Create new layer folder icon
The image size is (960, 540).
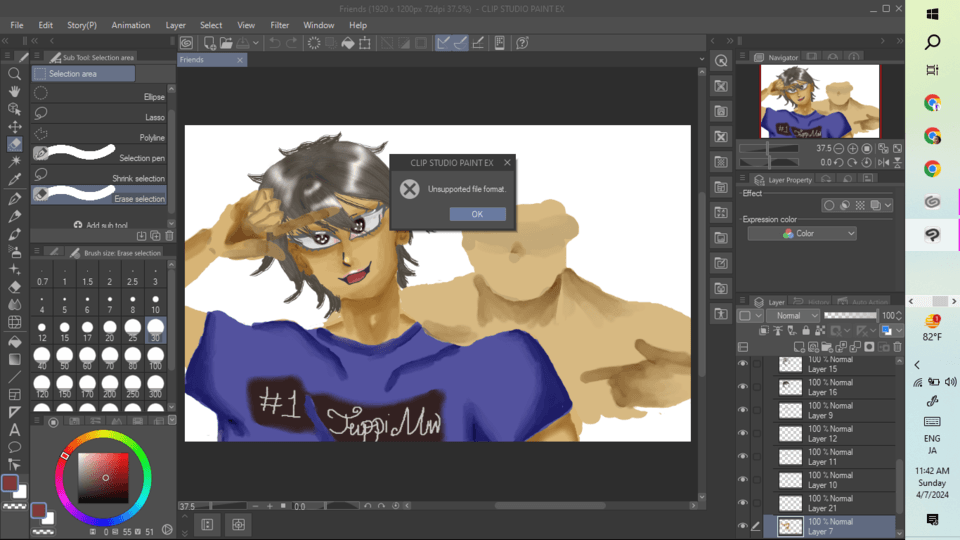[827, 347]
